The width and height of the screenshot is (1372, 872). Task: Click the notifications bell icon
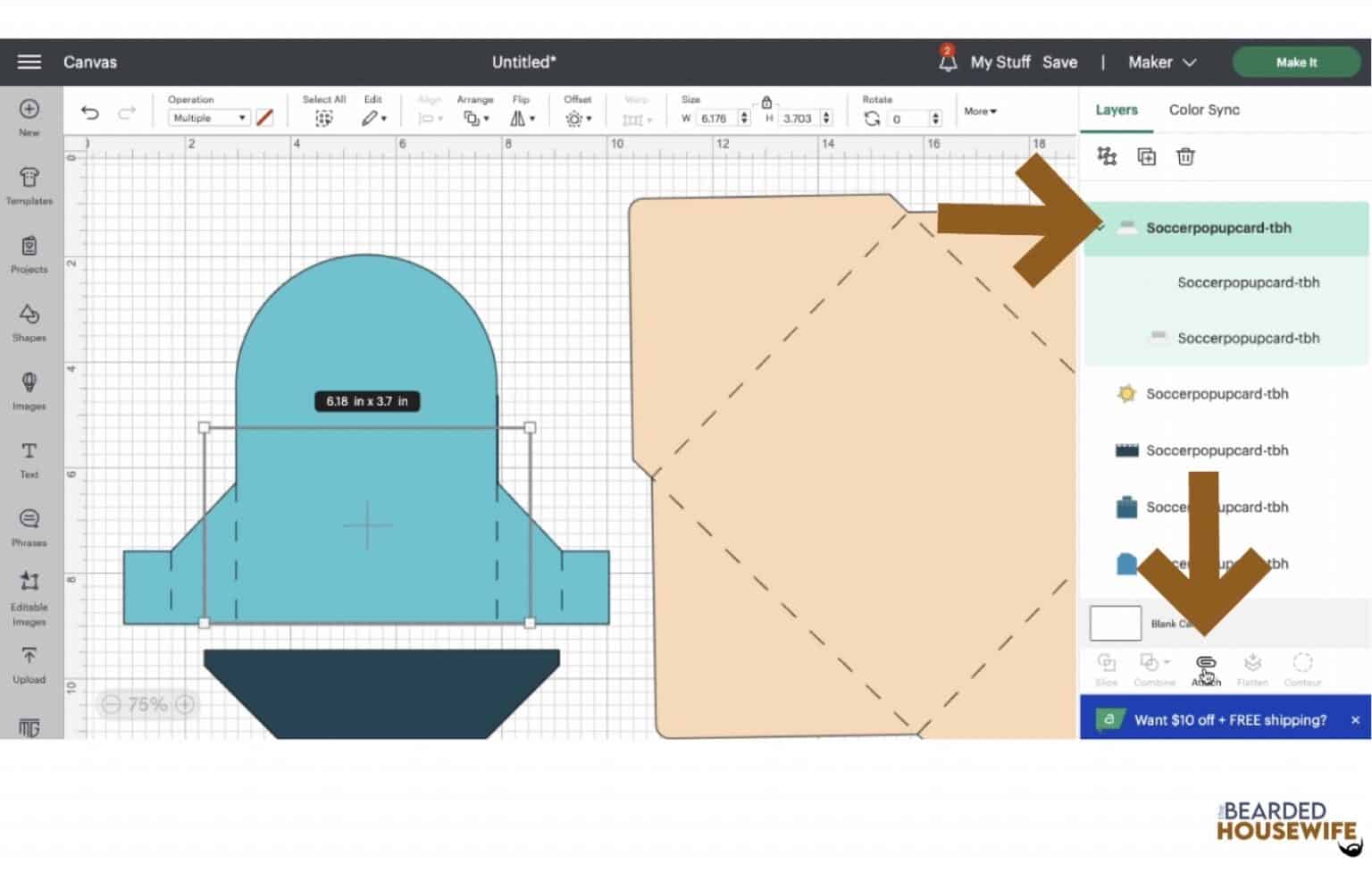click(947, 62)
